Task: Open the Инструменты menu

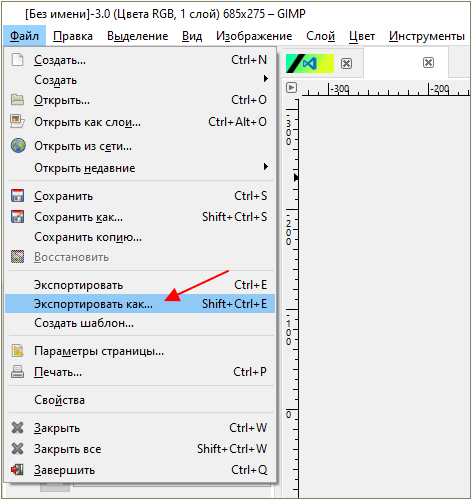Action: [426, 36]
